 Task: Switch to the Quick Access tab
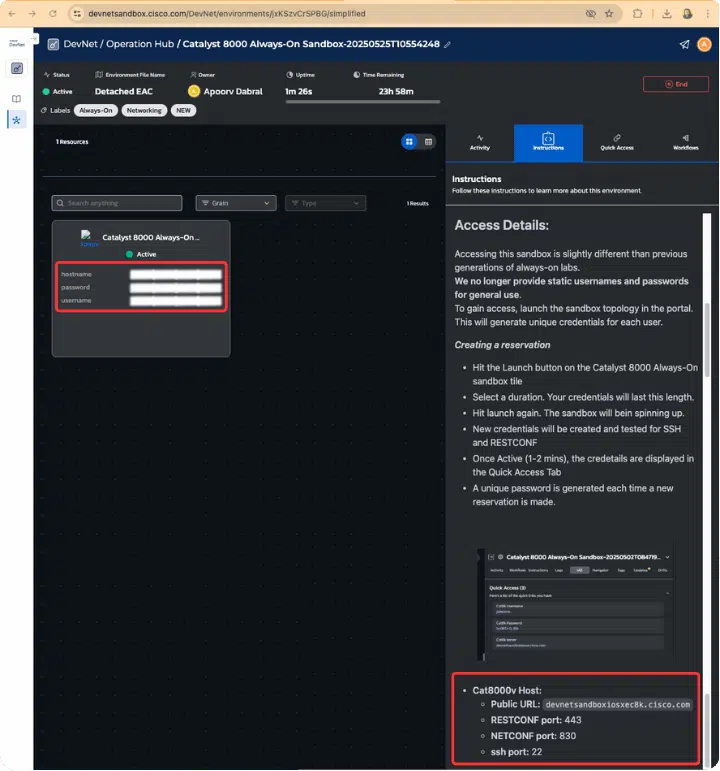click(x=617, y=142)
